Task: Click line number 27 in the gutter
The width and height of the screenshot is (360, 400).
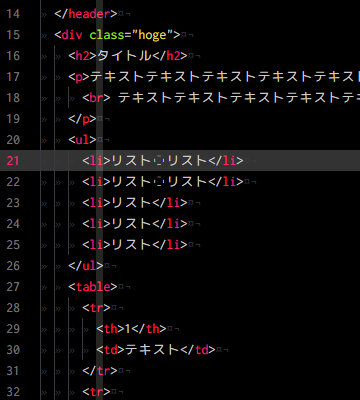Action: click(13, 287)
